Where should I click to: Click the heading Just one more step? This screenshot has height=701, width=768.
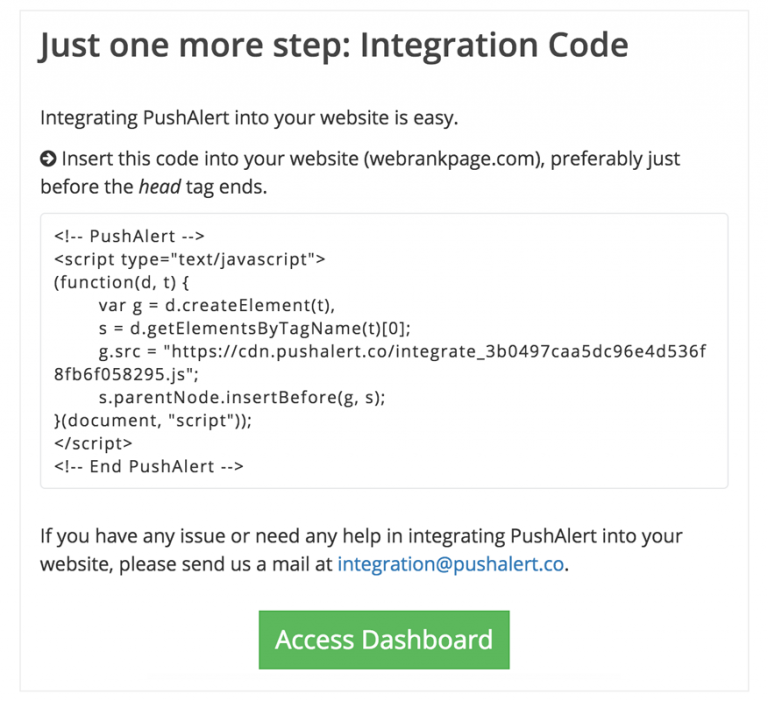[334, 46]
